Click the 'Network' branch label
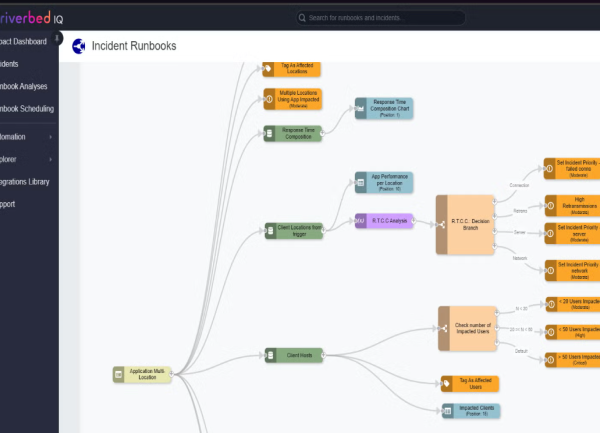 (520, 258)
